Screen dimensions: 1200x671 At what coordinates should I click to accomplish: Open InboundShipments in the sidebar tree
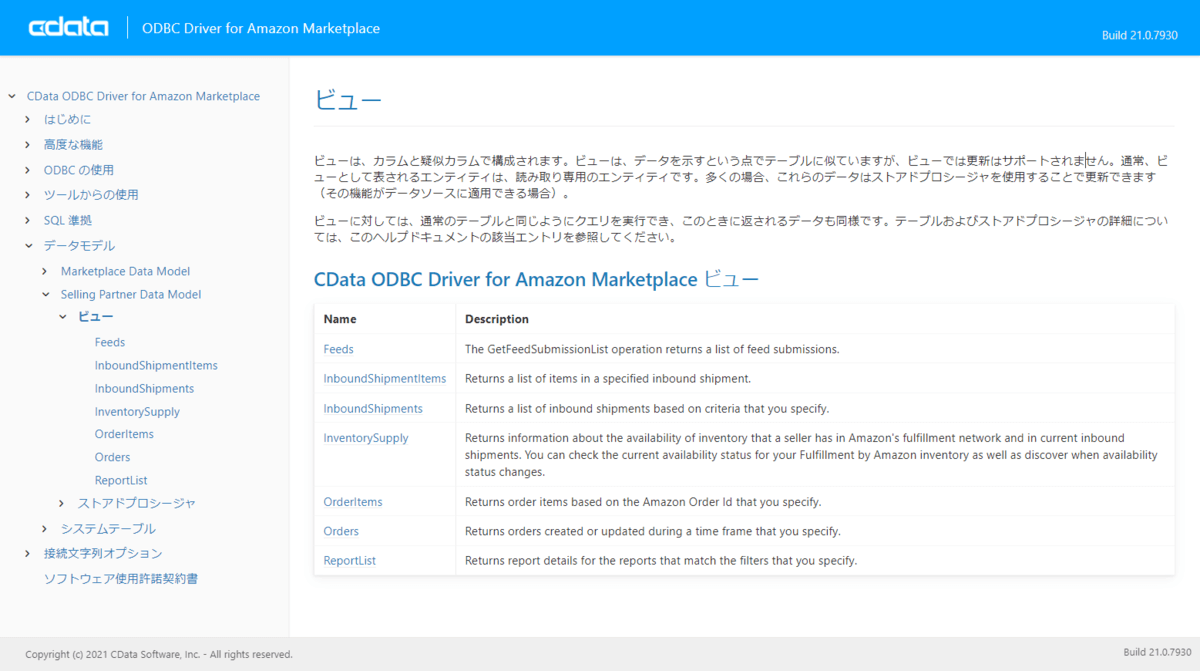[x=144, y=389]
